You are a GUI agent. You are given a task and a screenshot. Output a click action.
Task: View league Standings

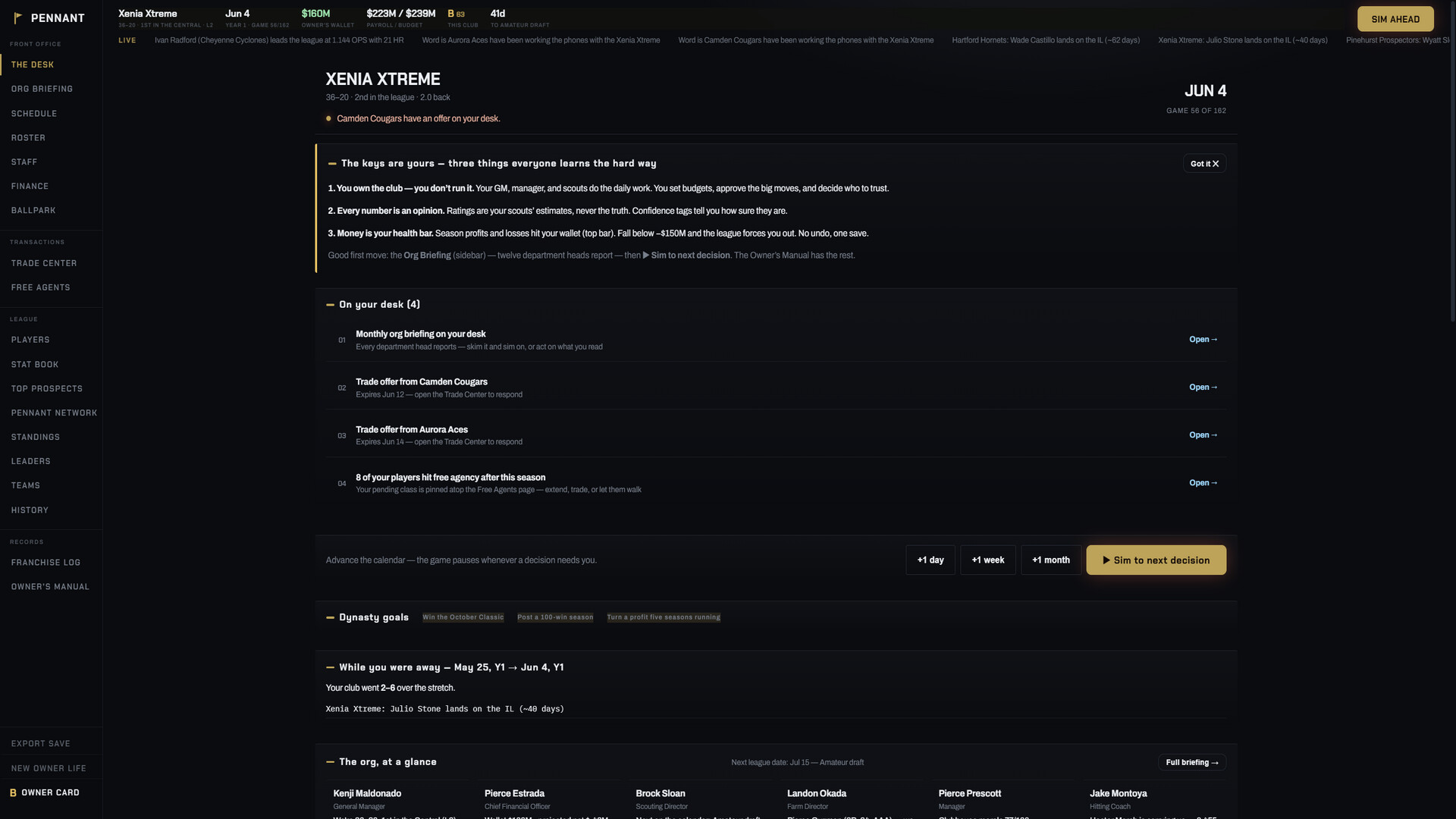(52, 438)
